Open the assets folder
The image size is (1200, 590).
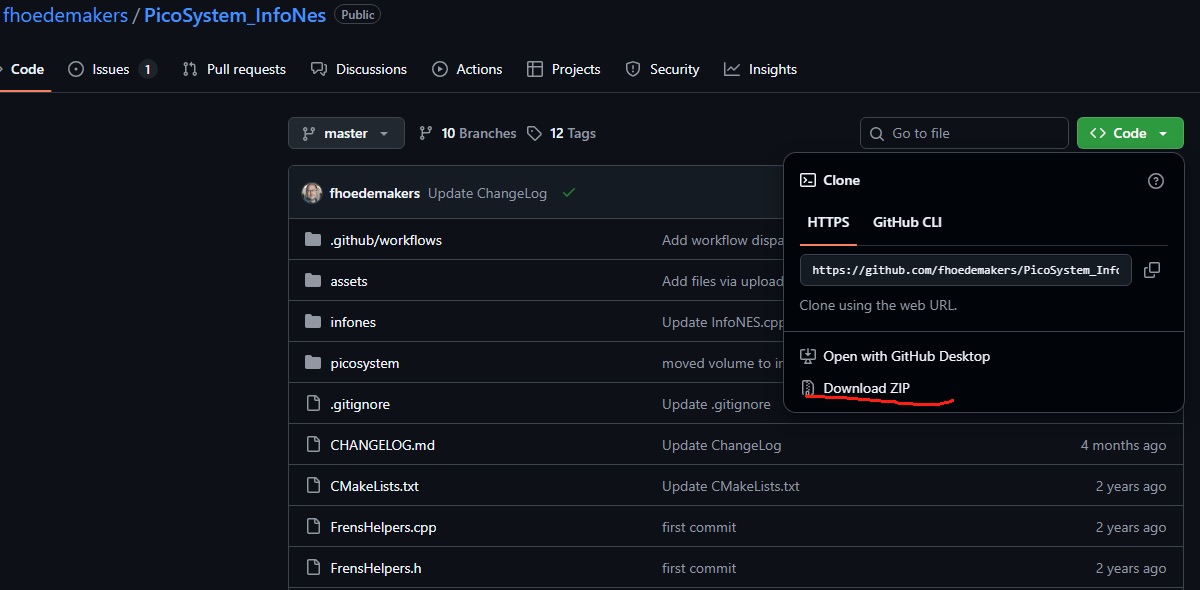pos(349,281)
